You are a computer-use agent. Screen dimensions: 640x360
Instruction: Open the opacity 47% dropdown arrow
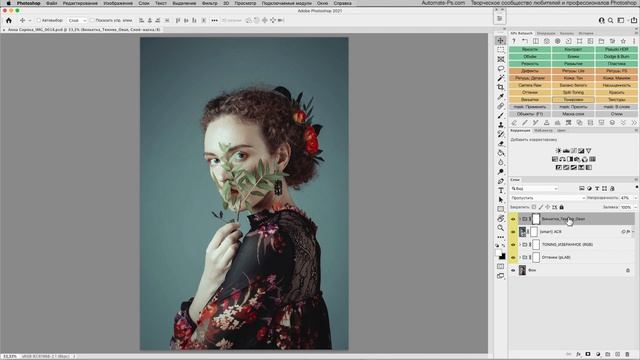pyautogui.click(x=635, y=198)
